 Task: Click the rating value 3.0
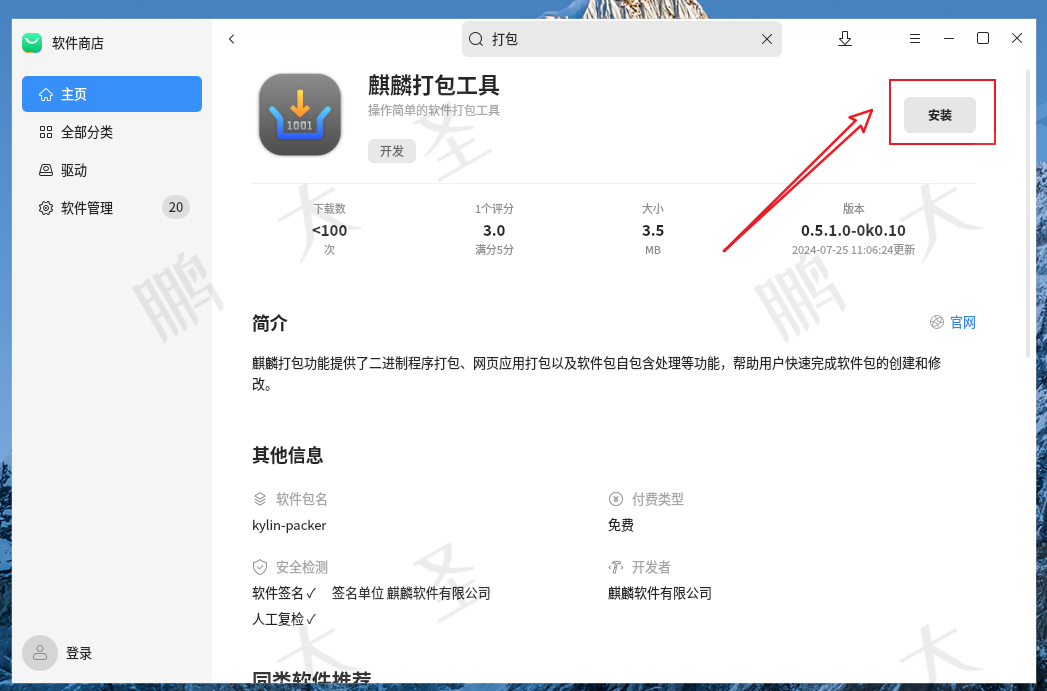coord(494,230)
